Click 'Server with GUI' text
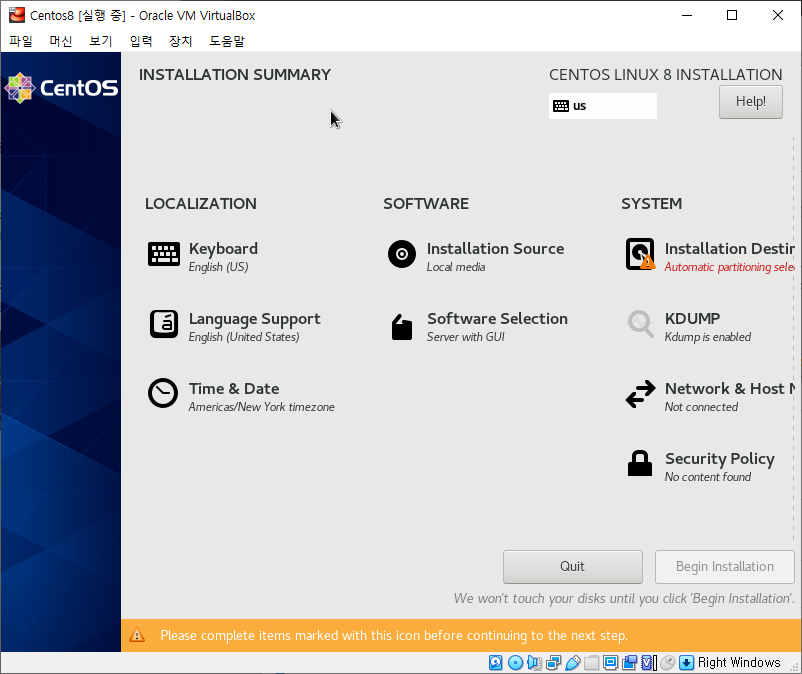 click(465, 337)
